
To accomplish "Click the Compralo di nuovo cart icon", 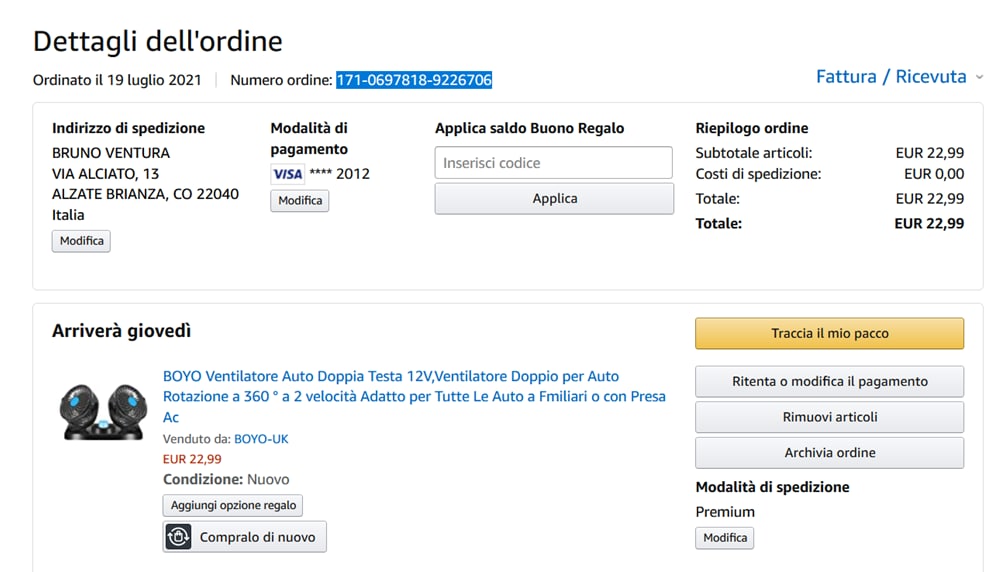I will 178,537.
